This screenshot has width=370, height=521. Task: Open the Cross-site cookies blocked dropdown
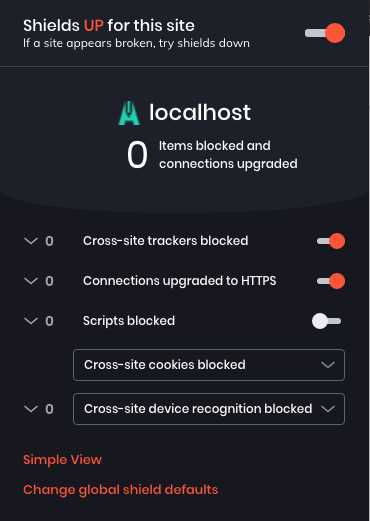[209, 365]
